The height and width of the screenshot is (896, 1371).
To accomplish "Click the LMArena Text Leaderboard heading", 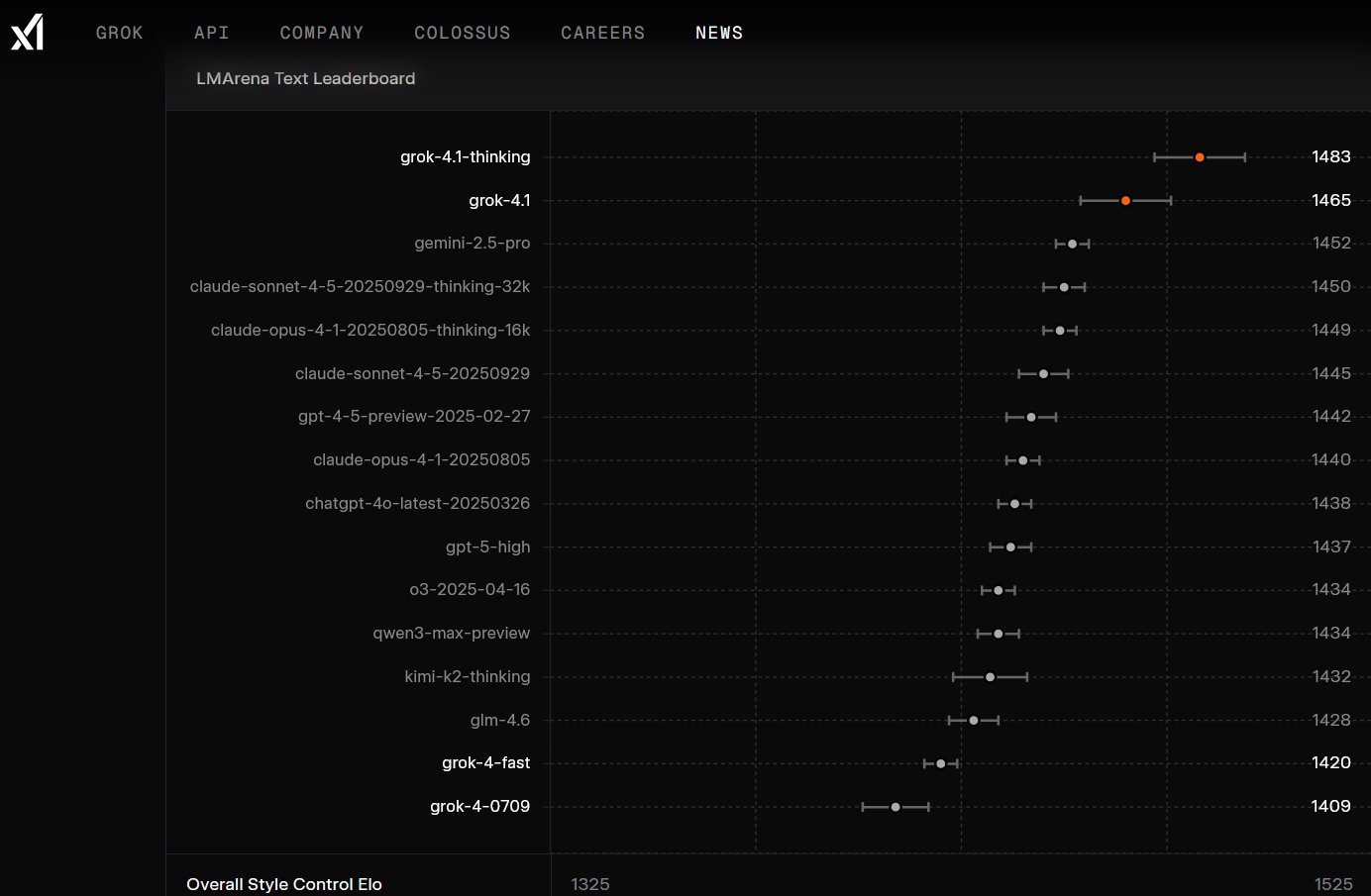I will tap(305, 78).
